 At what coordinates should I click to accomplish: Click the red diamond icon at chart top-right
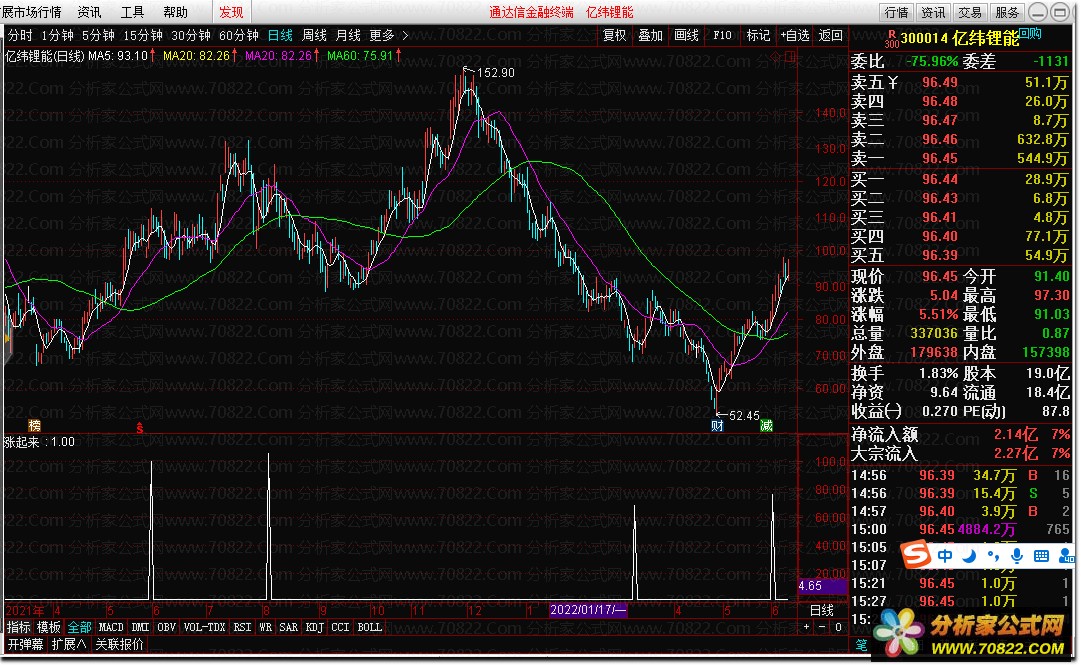pos(776,57)
